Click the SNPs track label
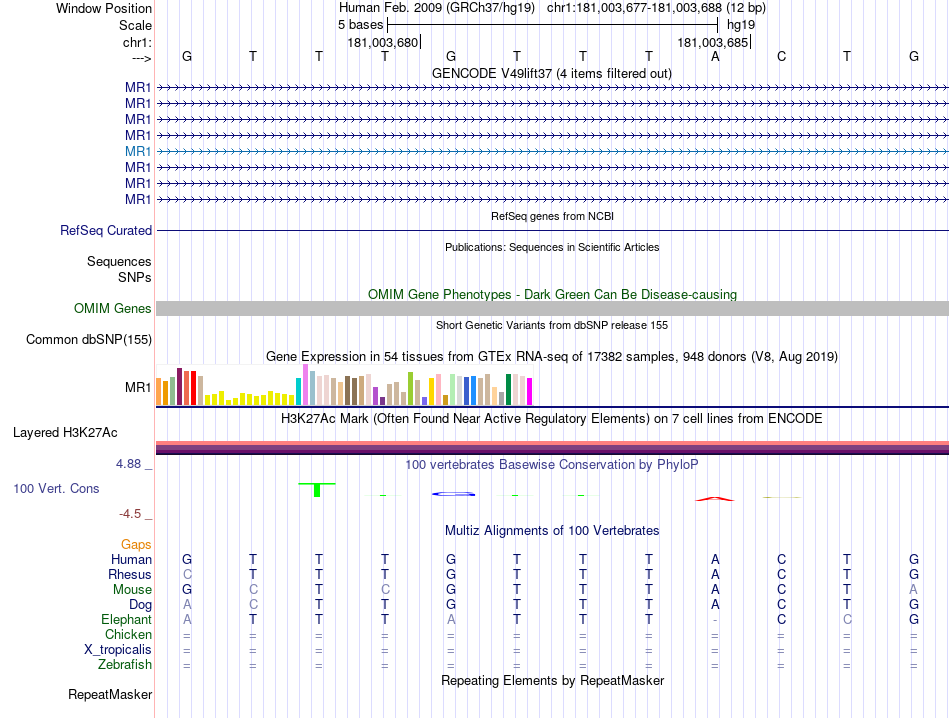Image resolution: width=950 pixels, height=718 pixels. click(135, 277)
